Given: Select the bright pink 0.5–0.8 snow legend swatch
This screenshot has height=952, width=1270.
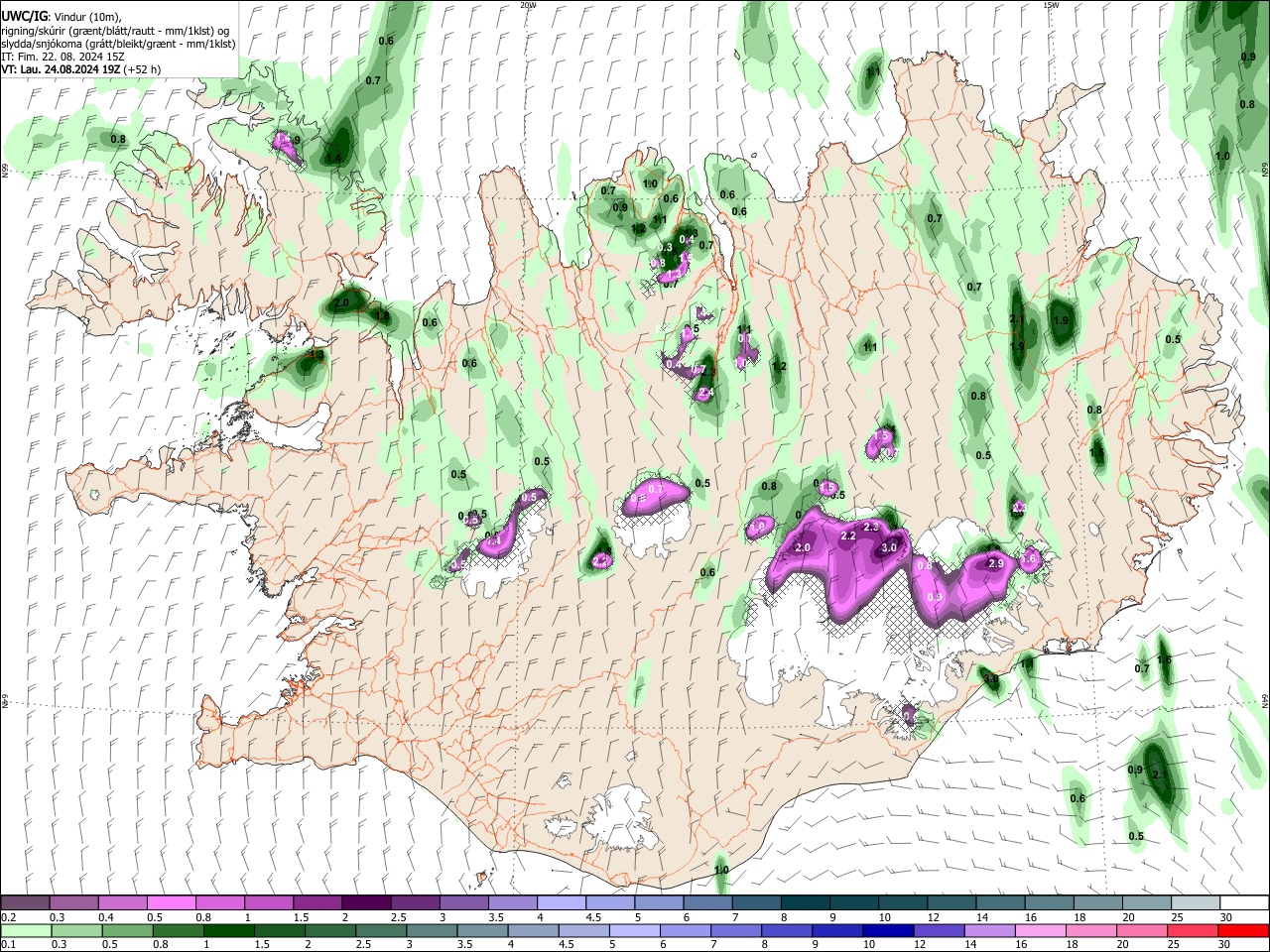Looking at the screenshot, I should click(x=171, y=902).
